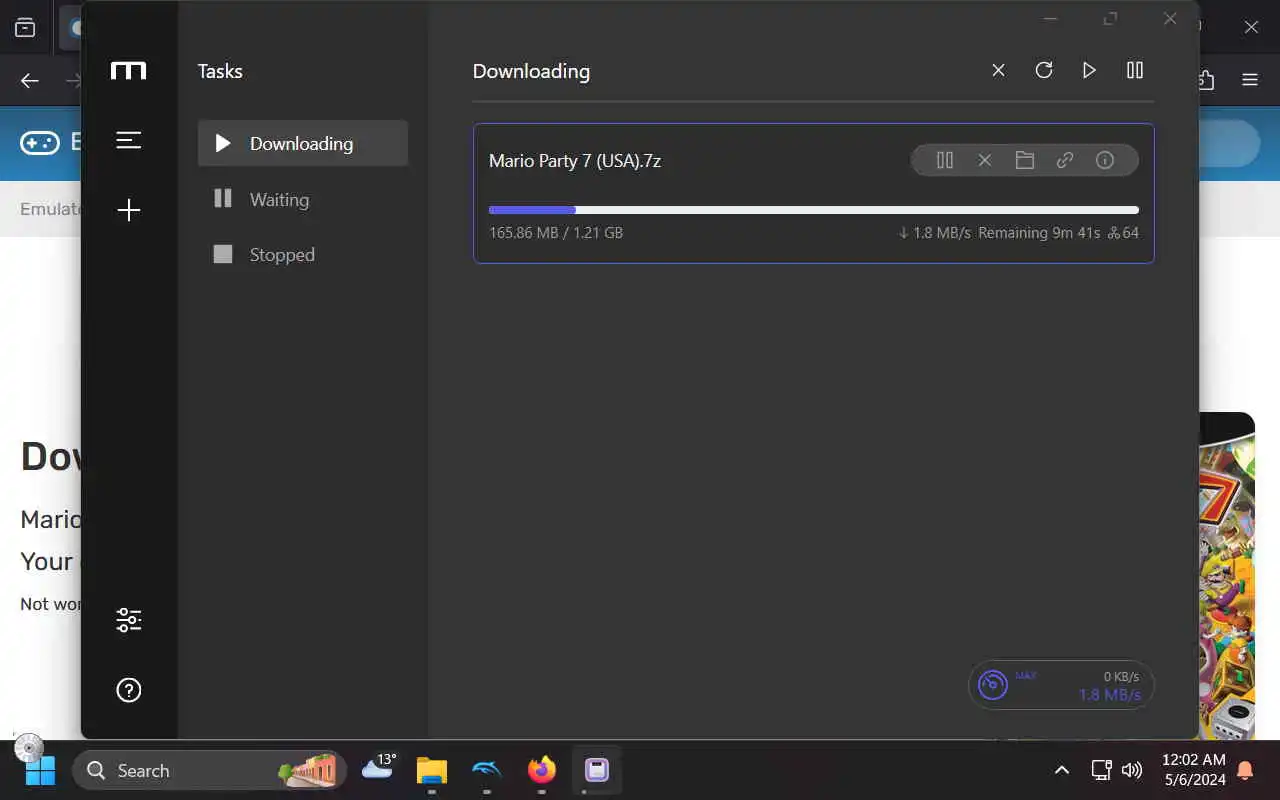Switch to Firefox from taskbar
The height and width of the screenshot is (800, 1280).
(542, 770)
